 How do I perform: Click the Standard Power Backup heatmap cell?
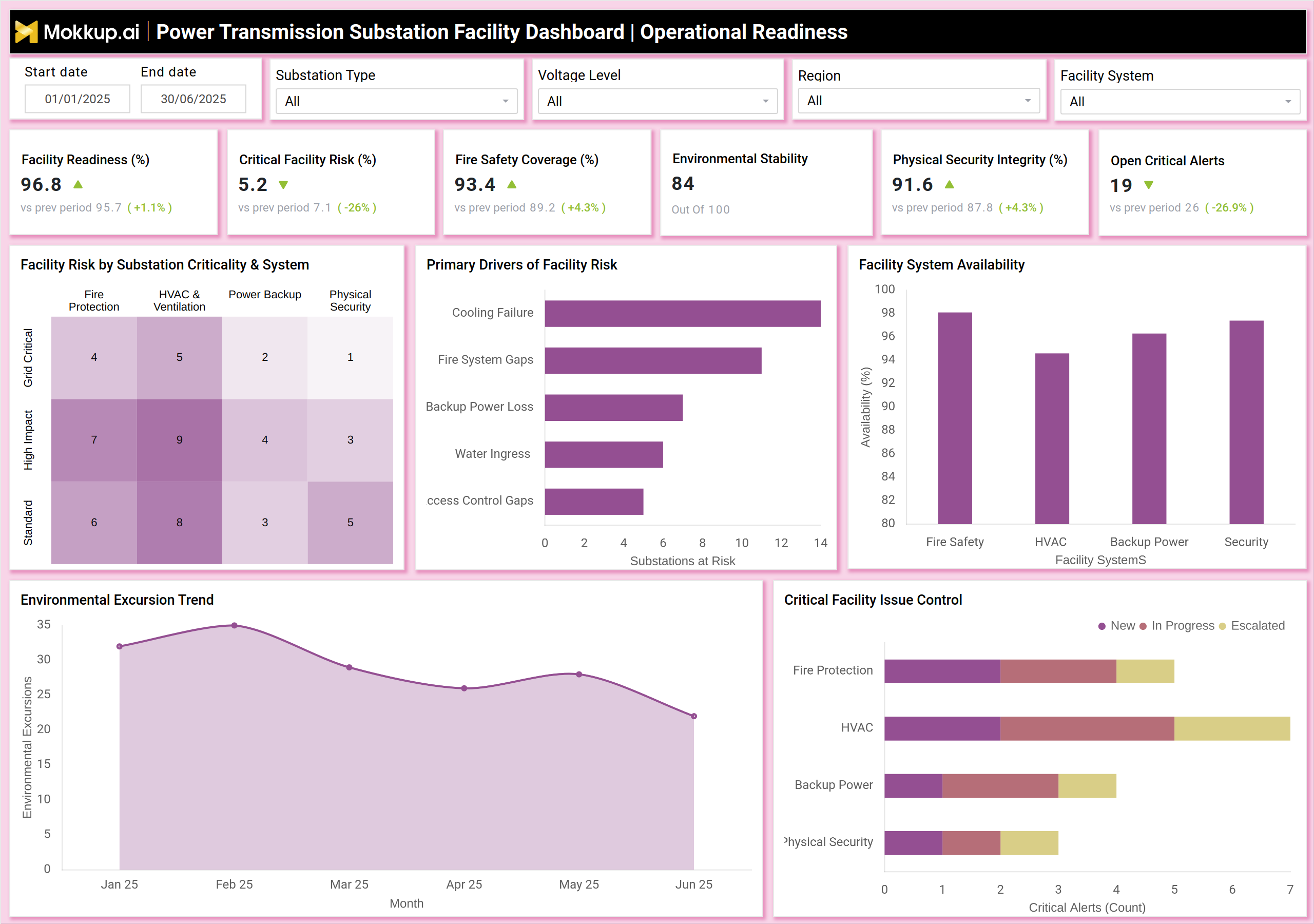tap(264, 523)
